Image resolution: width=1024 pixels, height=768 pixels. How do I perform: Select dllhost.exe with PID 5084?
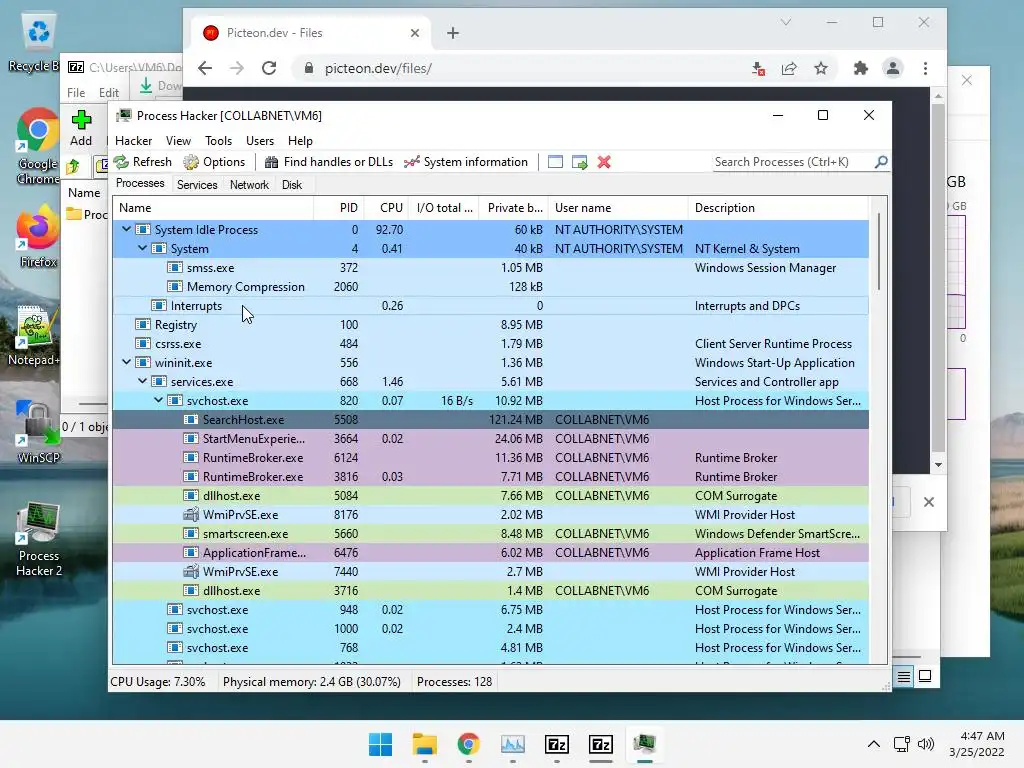pos(490,495)
